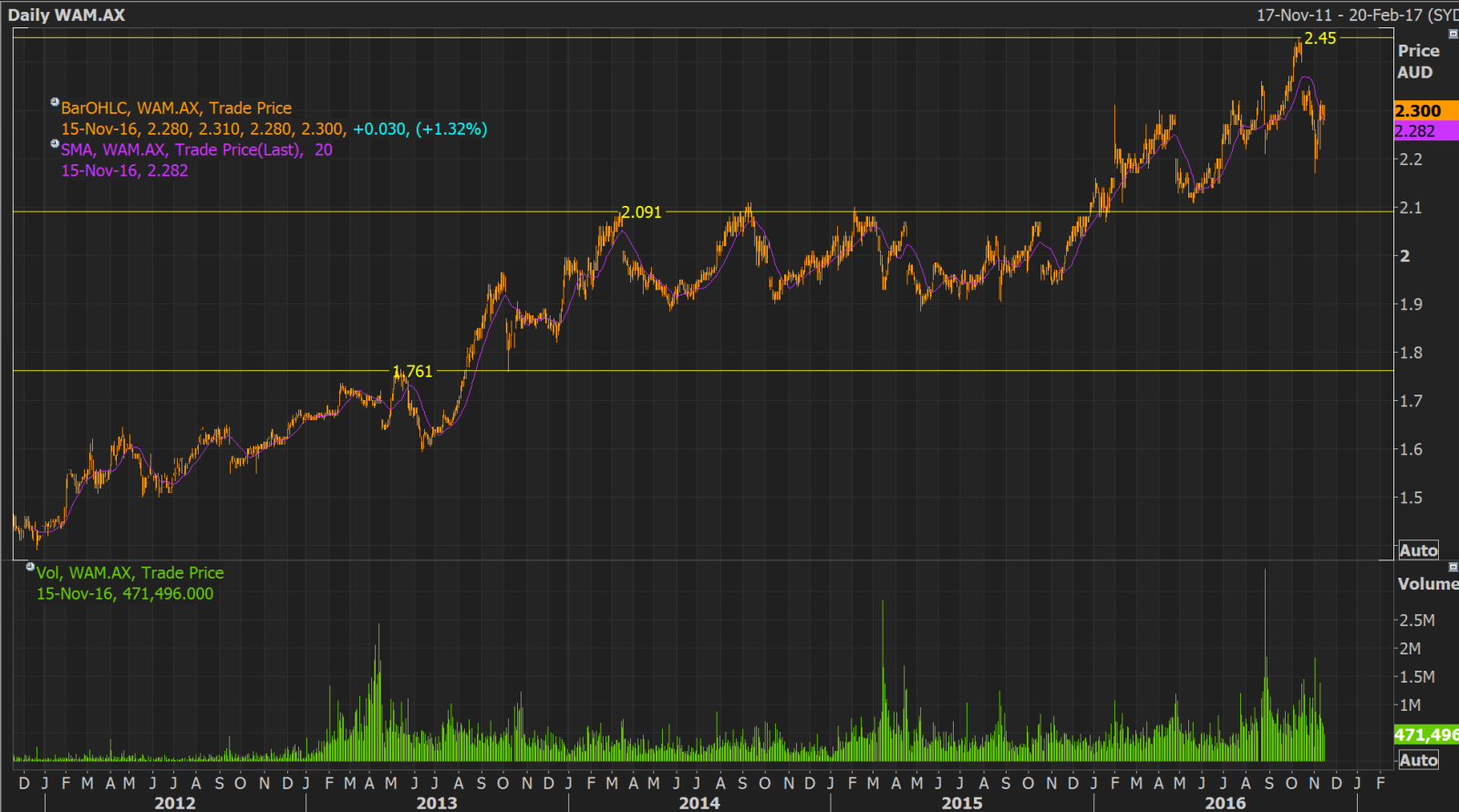Click the +0.030 (+1.32%) change value
Viewport: 1459px width, 812px height.
click(x=420, y=129)
